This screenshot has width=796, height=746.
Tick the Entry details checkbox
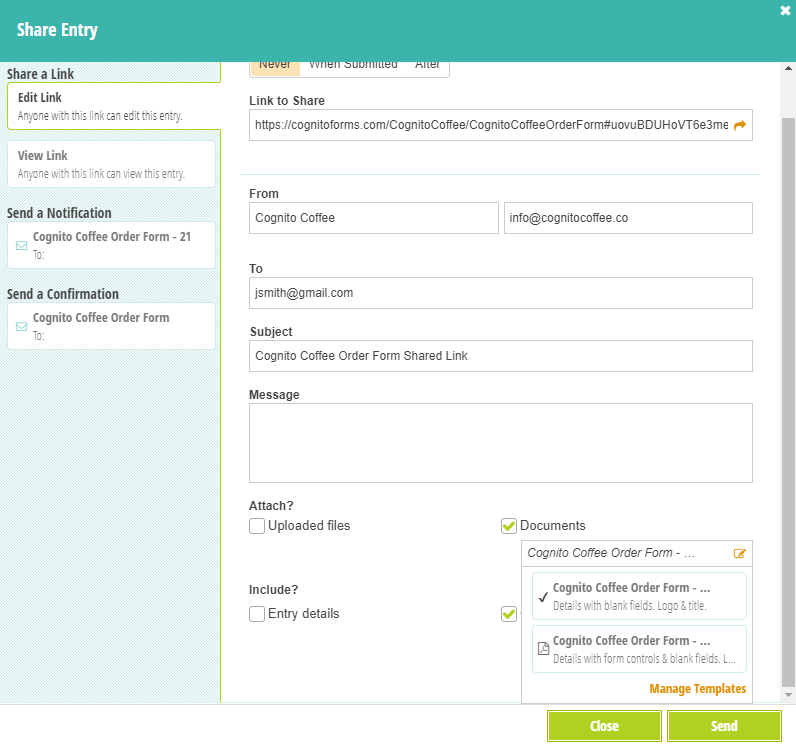click(x=257, y=614)
